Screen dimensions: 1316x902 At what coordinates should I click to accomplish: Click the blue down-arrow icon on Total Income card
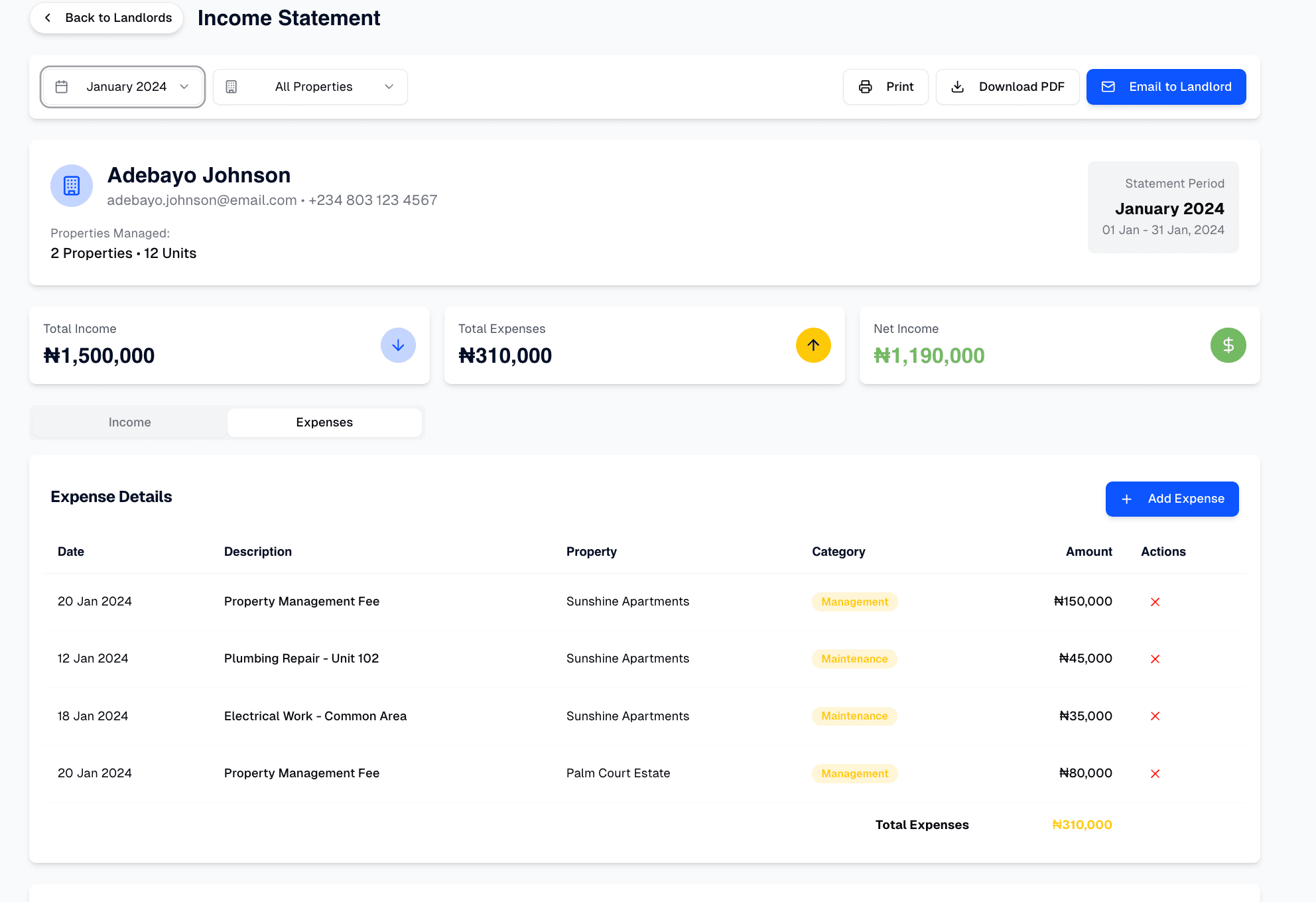398,345
